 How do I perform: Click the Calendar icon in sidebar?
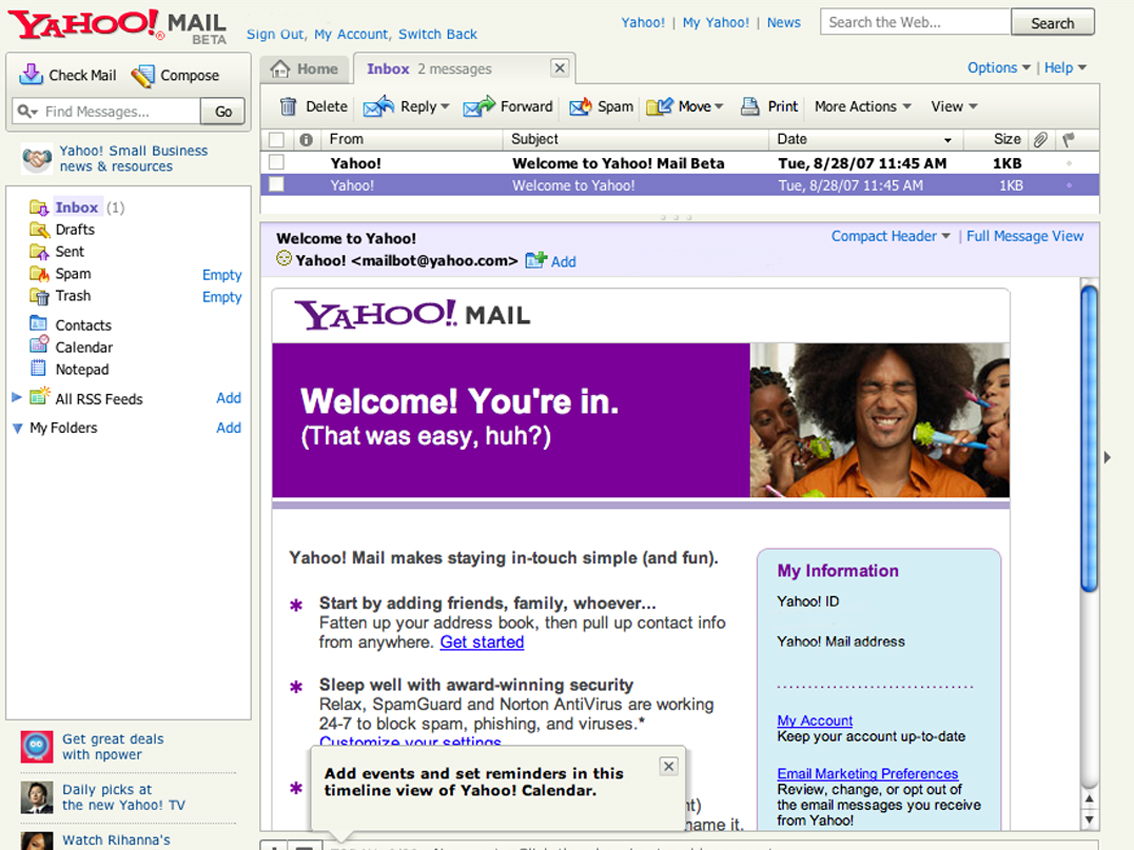click(39, 344)
